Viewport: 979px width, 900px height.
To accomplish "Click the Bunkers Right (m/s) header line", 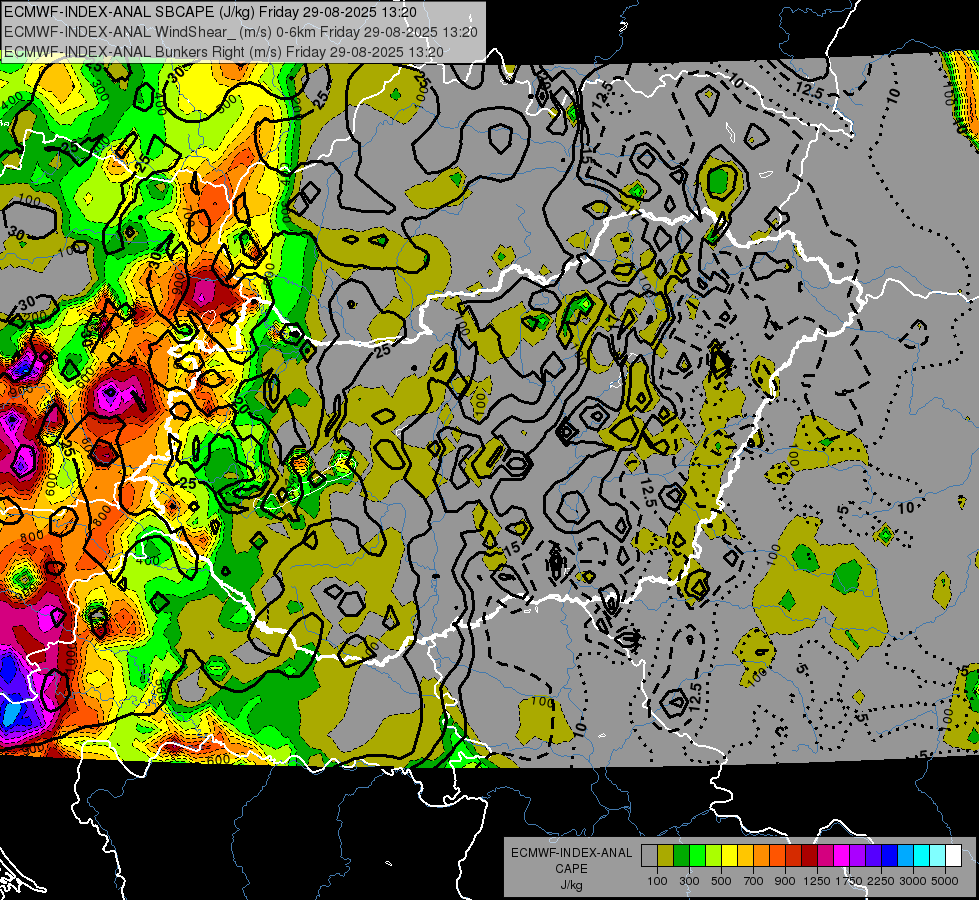I will tap(224, 52).
